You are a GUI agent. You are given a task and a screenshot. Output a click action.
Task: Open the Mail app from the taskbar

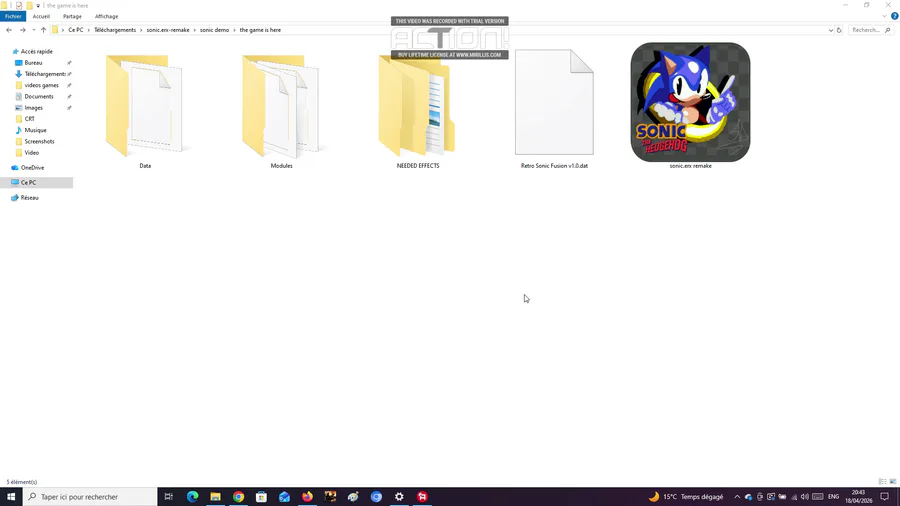coord(284,497)
